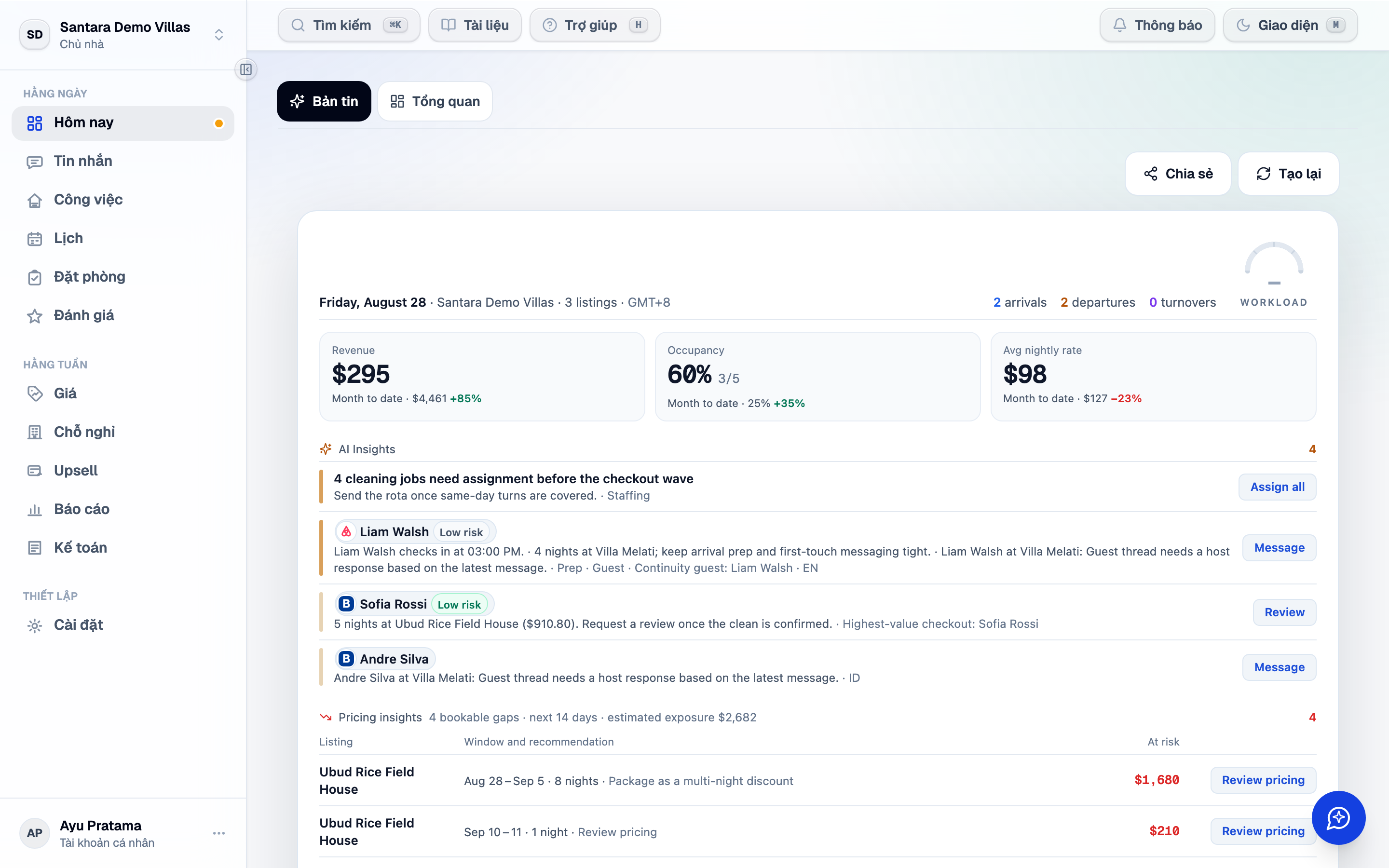Open the Revenue $295 card
Image resolution: width=1389 pixels, height=868 pixels.
tap(482, 377)
